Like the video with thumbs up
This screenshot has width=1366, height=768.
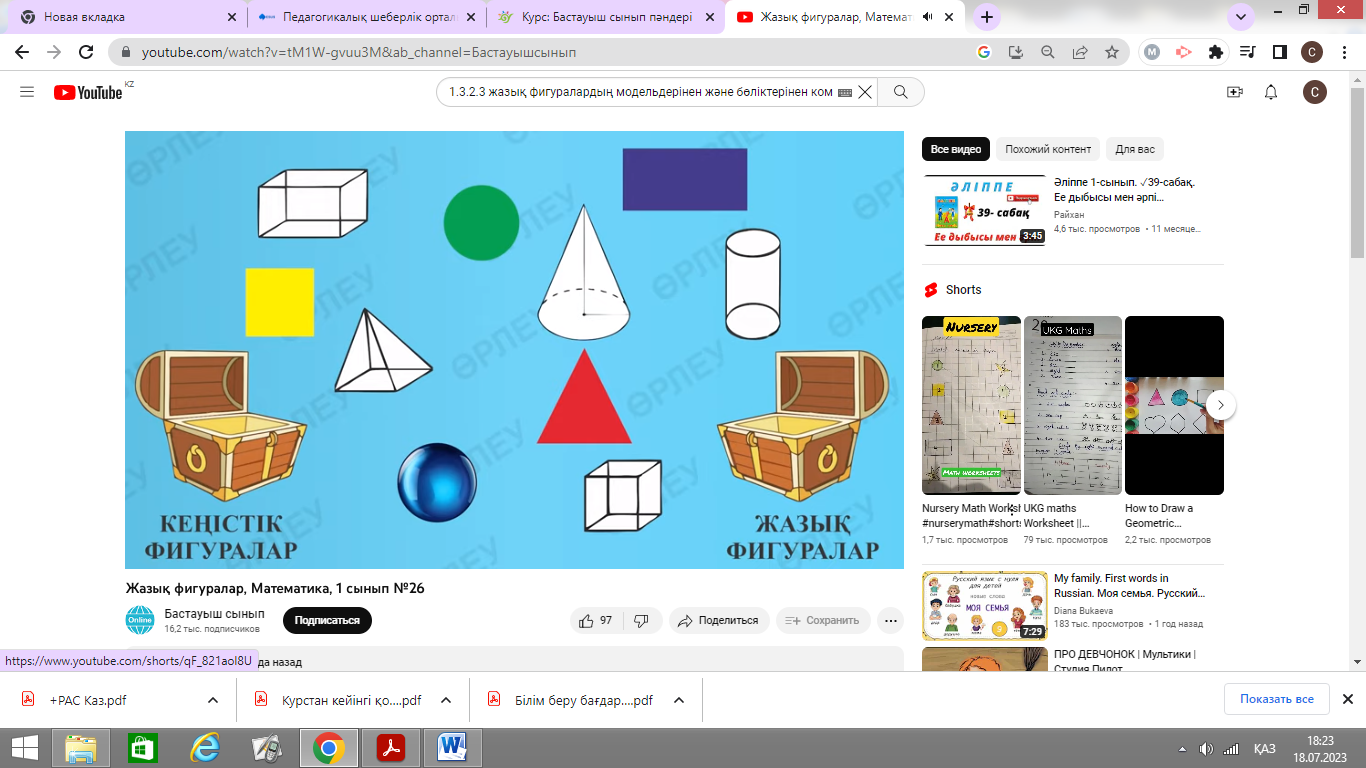tap(596, 621)
